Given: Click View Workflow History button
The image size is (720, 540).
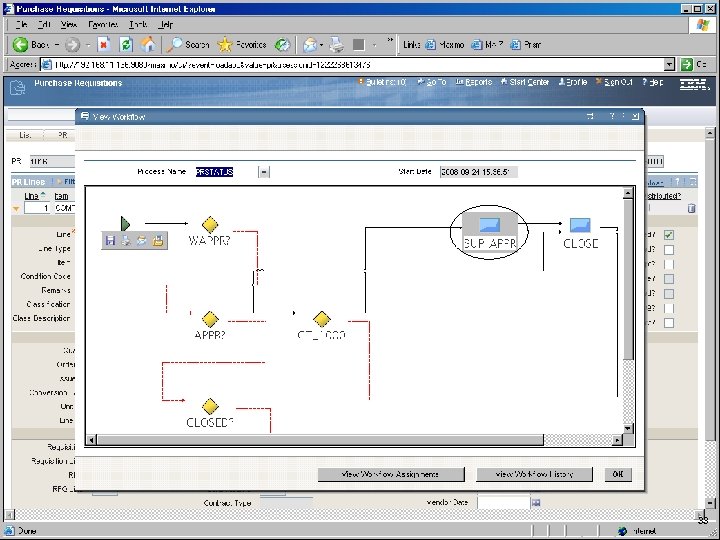Looking at the screenshot, I should (534, 474).
